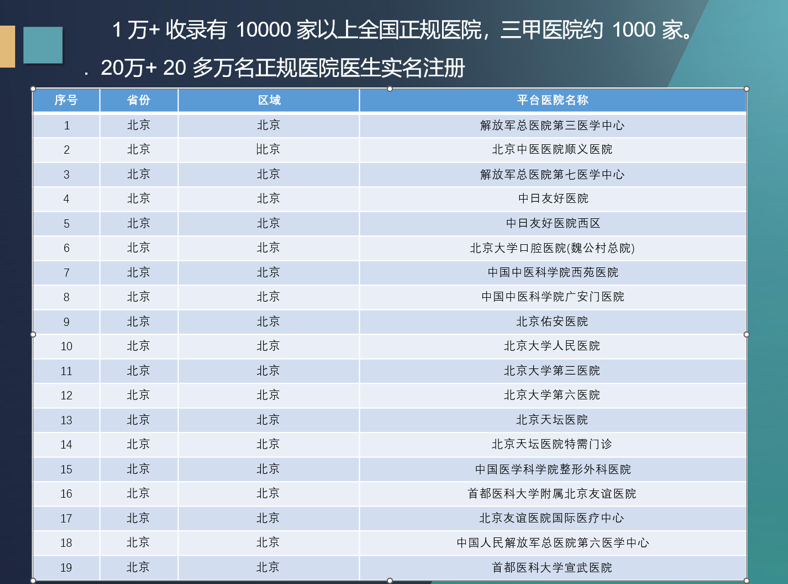Click the table's top-right corner handle
The width and height of the screenshot is (788, 584).
tap(747, 88)
